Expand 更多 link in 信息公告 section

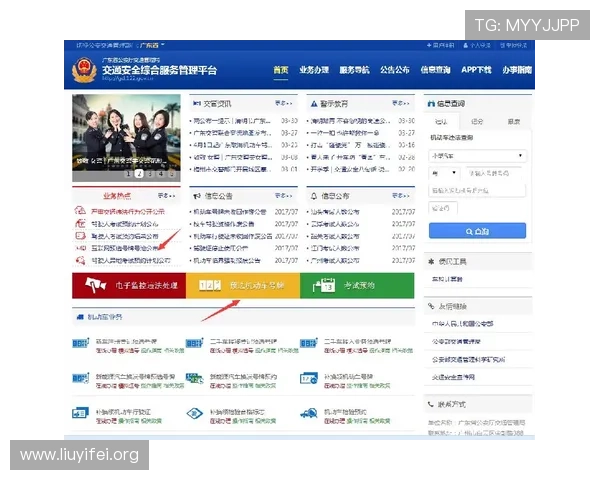pyautogui.click(x=284, y=196)
